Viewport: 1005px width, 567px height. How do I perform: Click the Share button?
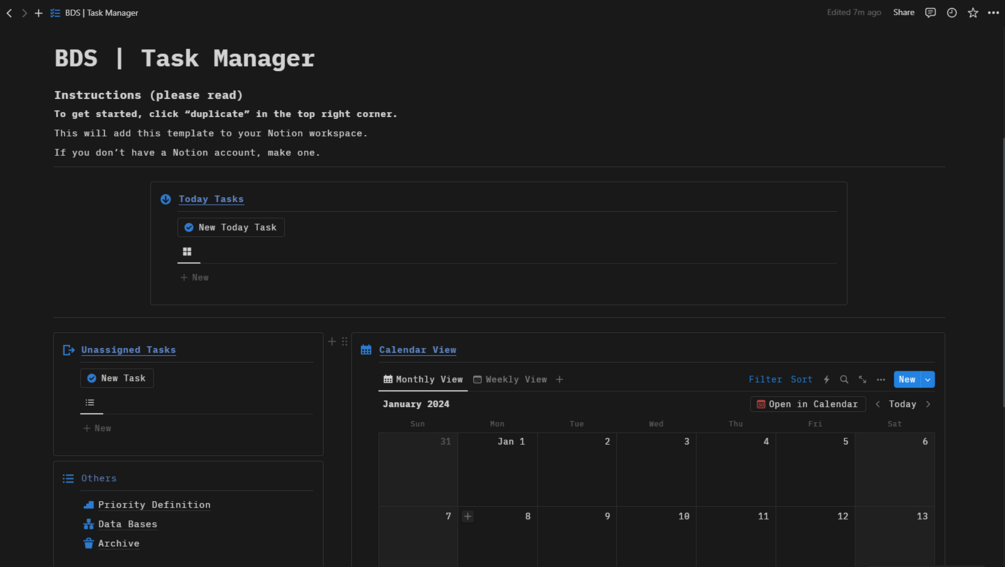pyautogui.click(x=904, y=12)
